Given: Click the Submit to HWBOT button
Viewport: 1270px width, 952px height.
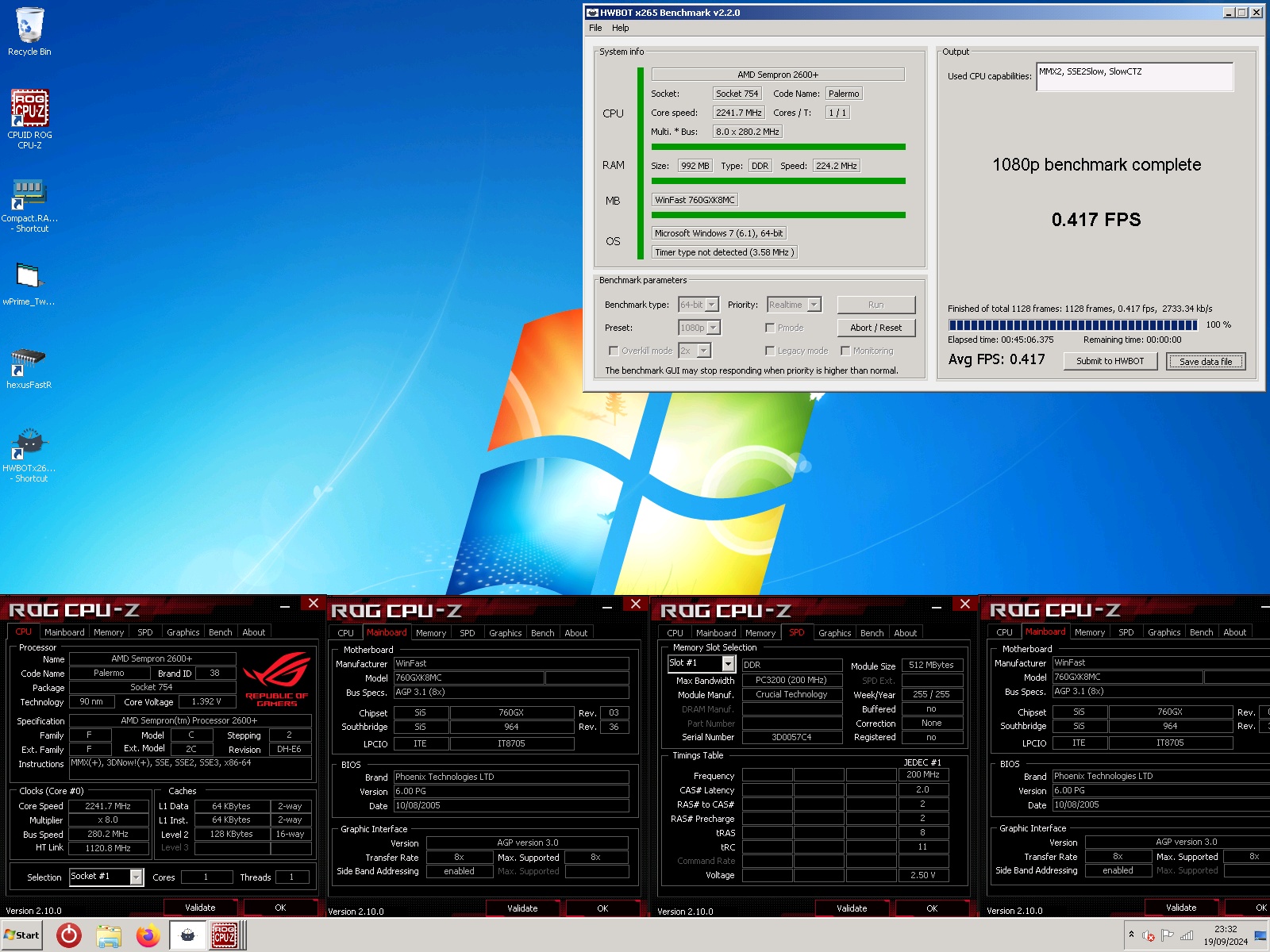Looking at the screenshot, I should point(1110,361).
